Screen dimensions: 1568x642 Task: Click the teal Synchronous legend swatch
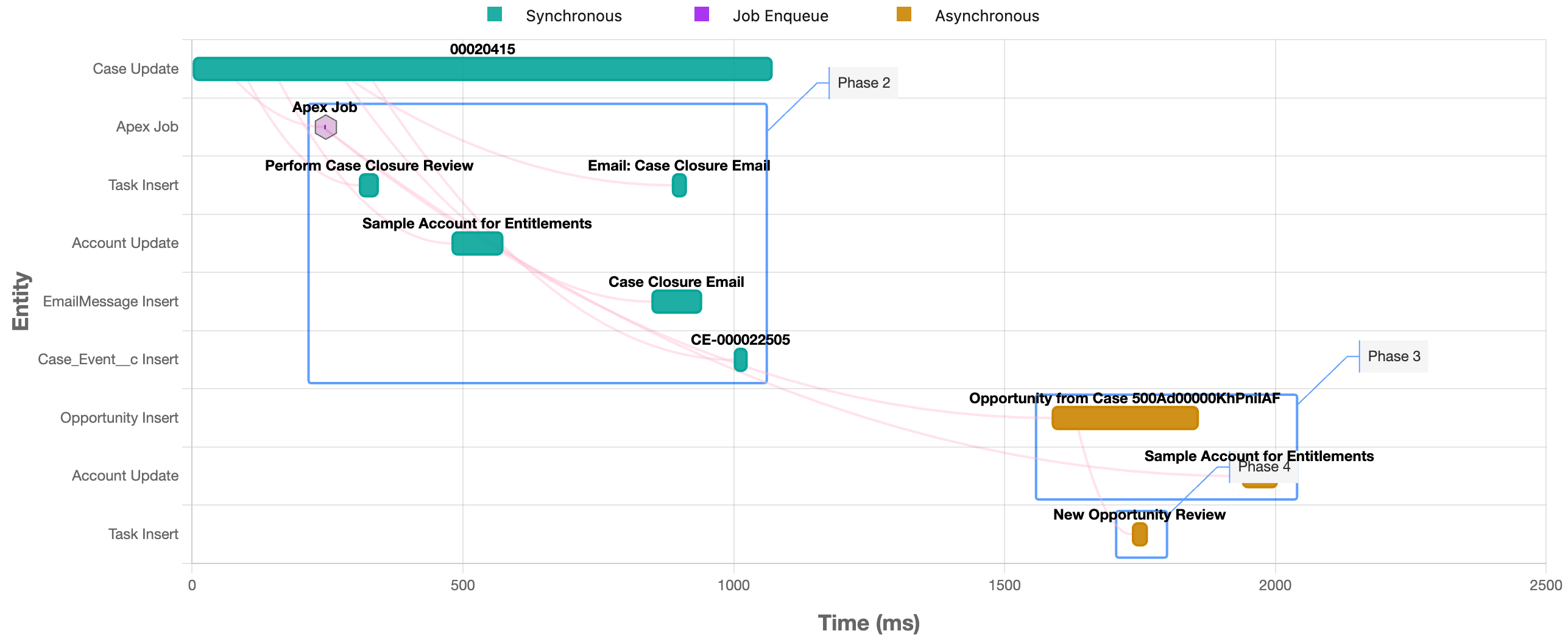[495, 14]
